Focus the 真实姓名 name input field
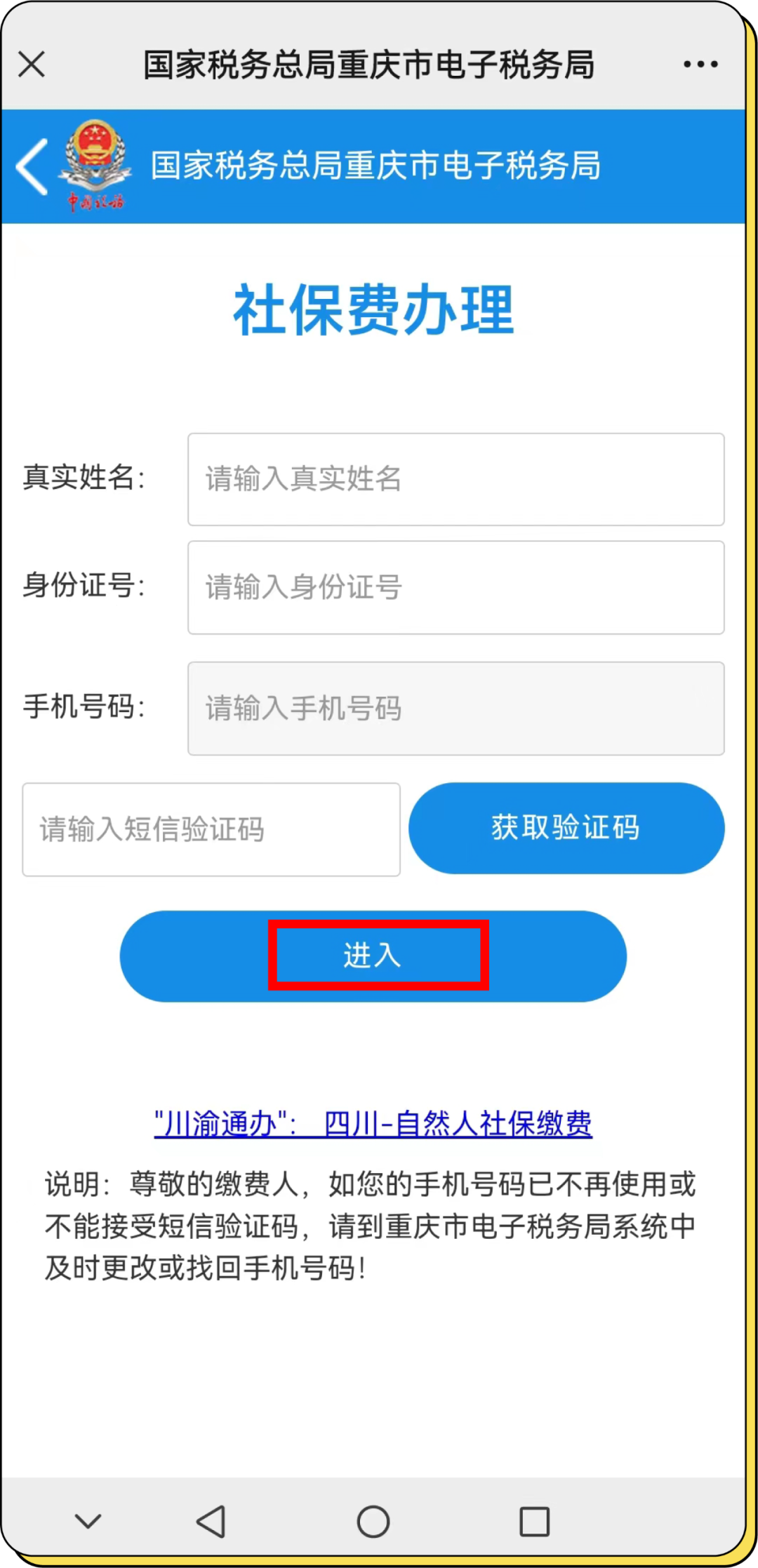Screen dimensions: 758x1568 (456, 479)
